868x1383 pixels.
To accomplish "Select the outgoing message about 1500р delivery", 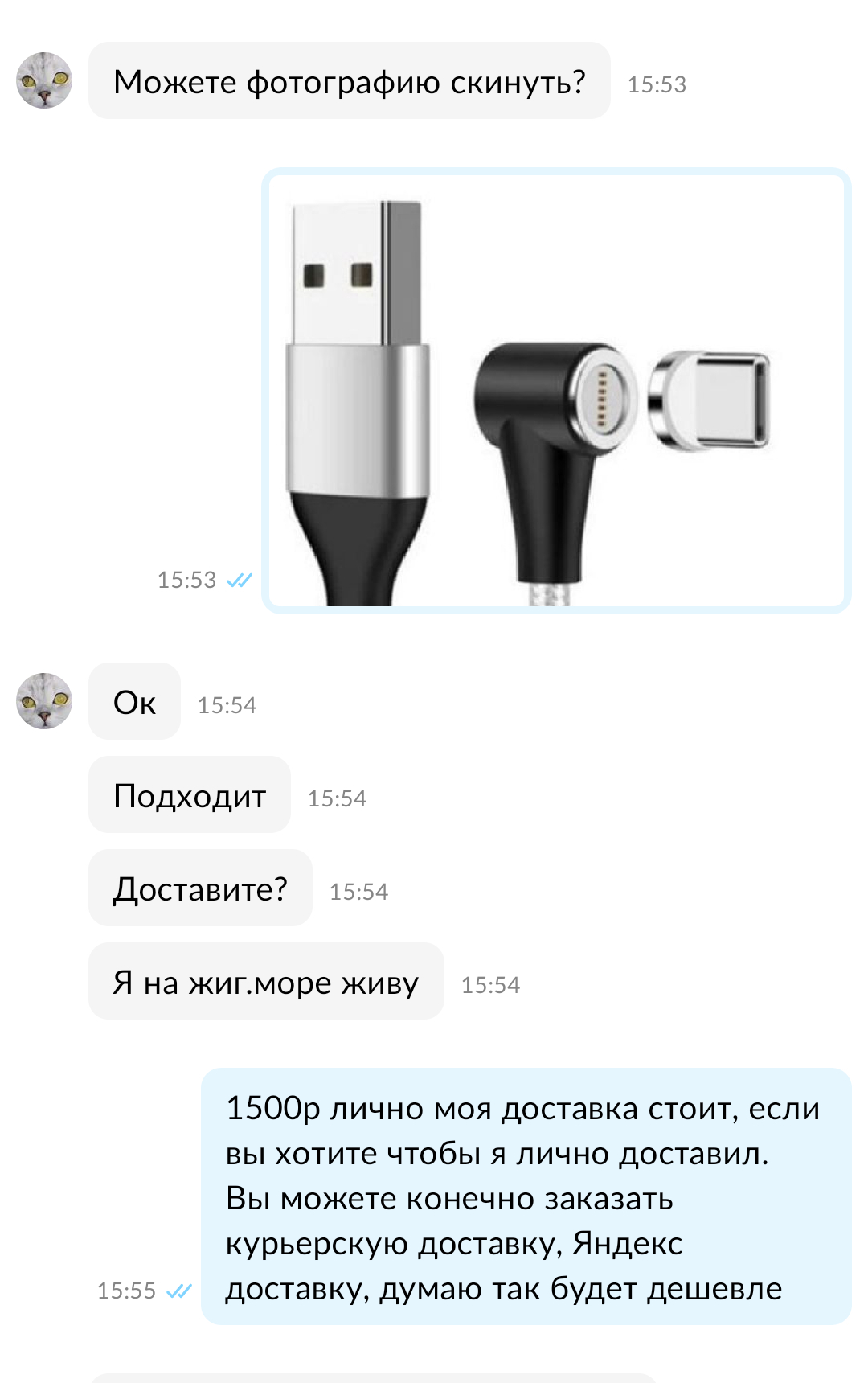I will pos(526,1196).
